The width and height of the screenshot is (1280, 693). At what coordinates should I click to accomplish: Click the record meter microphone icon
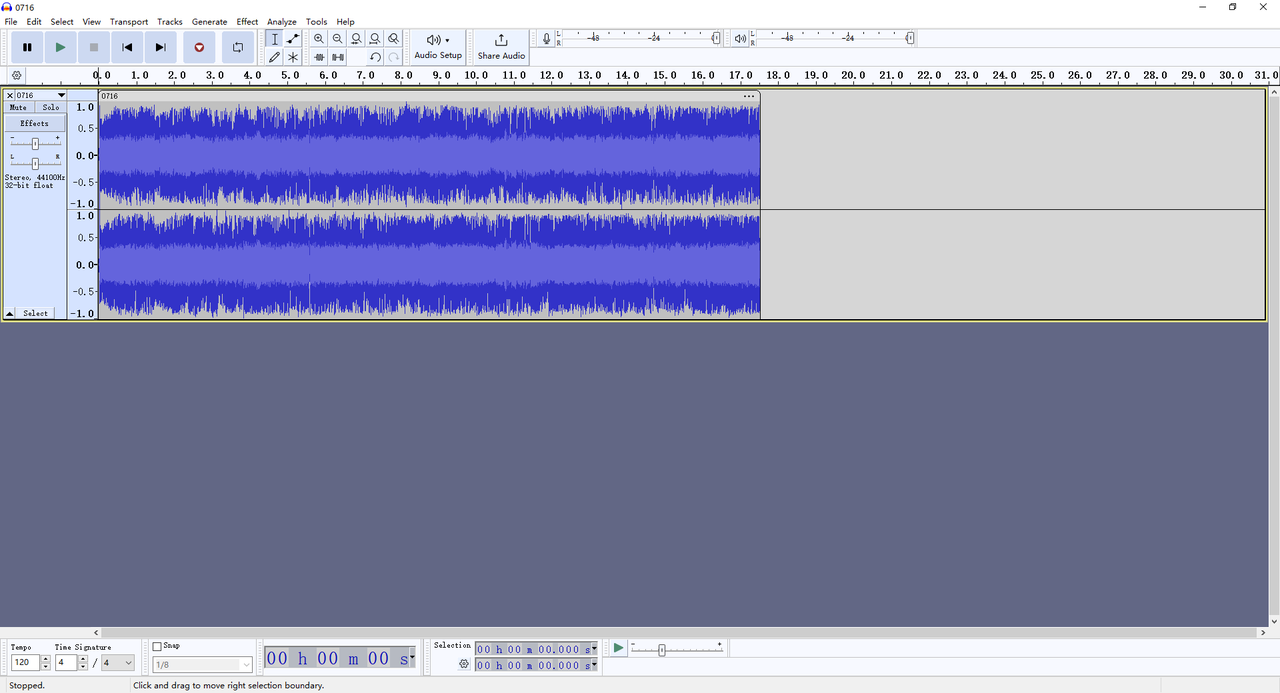pos(546,39)
